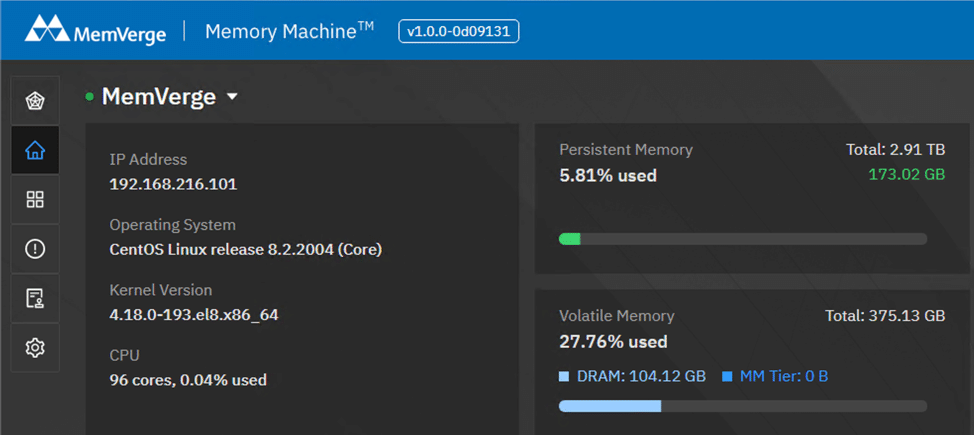This screenshot has height=435, width=974.
Task: Click the MemVerge logo in the header
Action: (x=95, y=30)
